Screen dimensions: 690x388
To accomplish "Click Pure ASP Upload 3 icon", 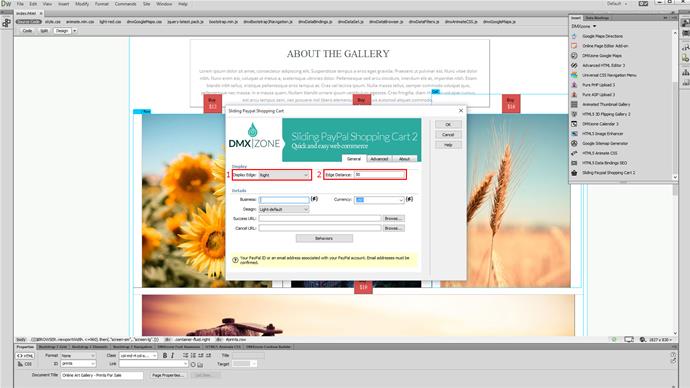I will click(574, 94).
